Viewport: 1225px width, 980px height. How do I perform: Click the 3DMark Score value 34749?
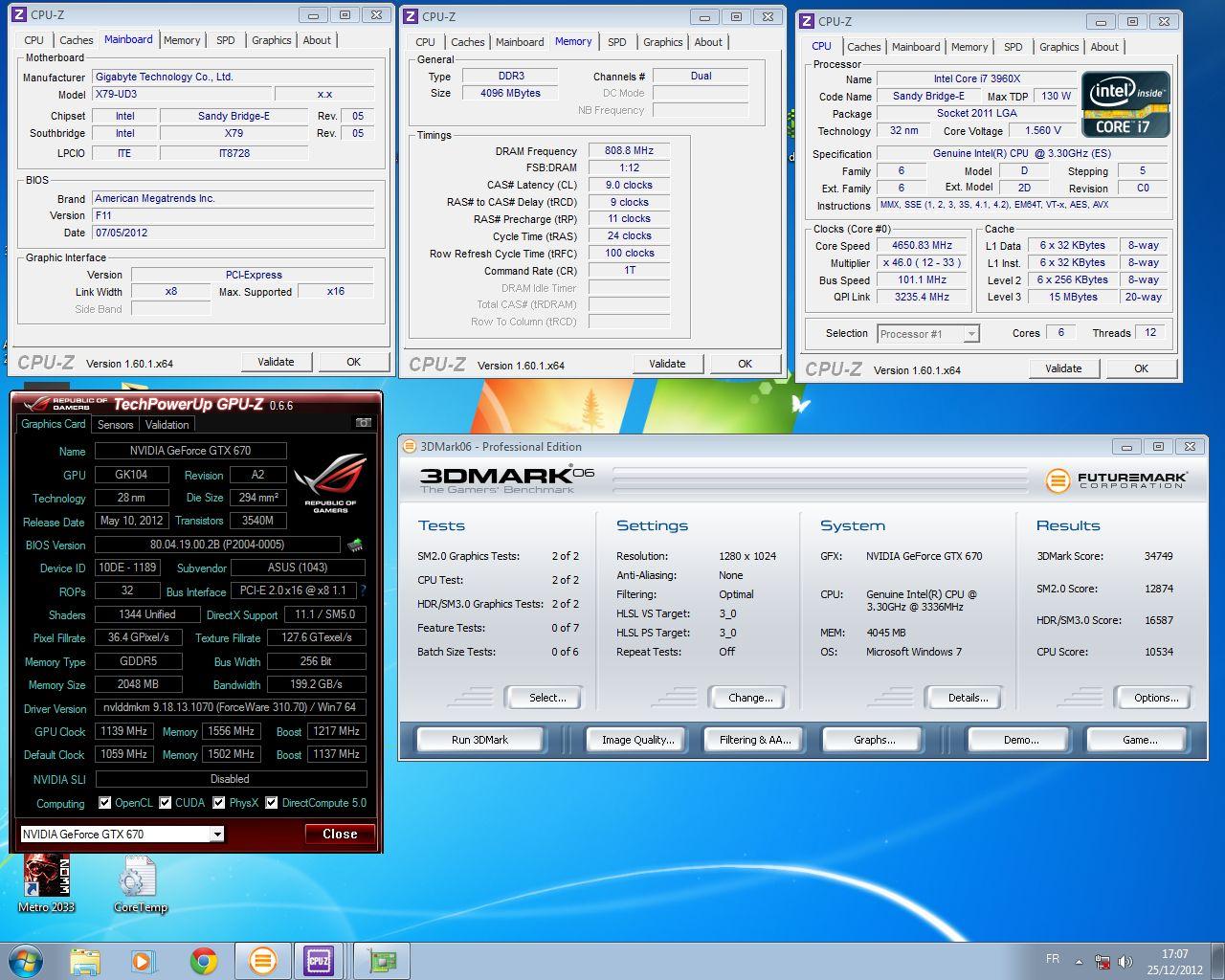point(1158,556)
